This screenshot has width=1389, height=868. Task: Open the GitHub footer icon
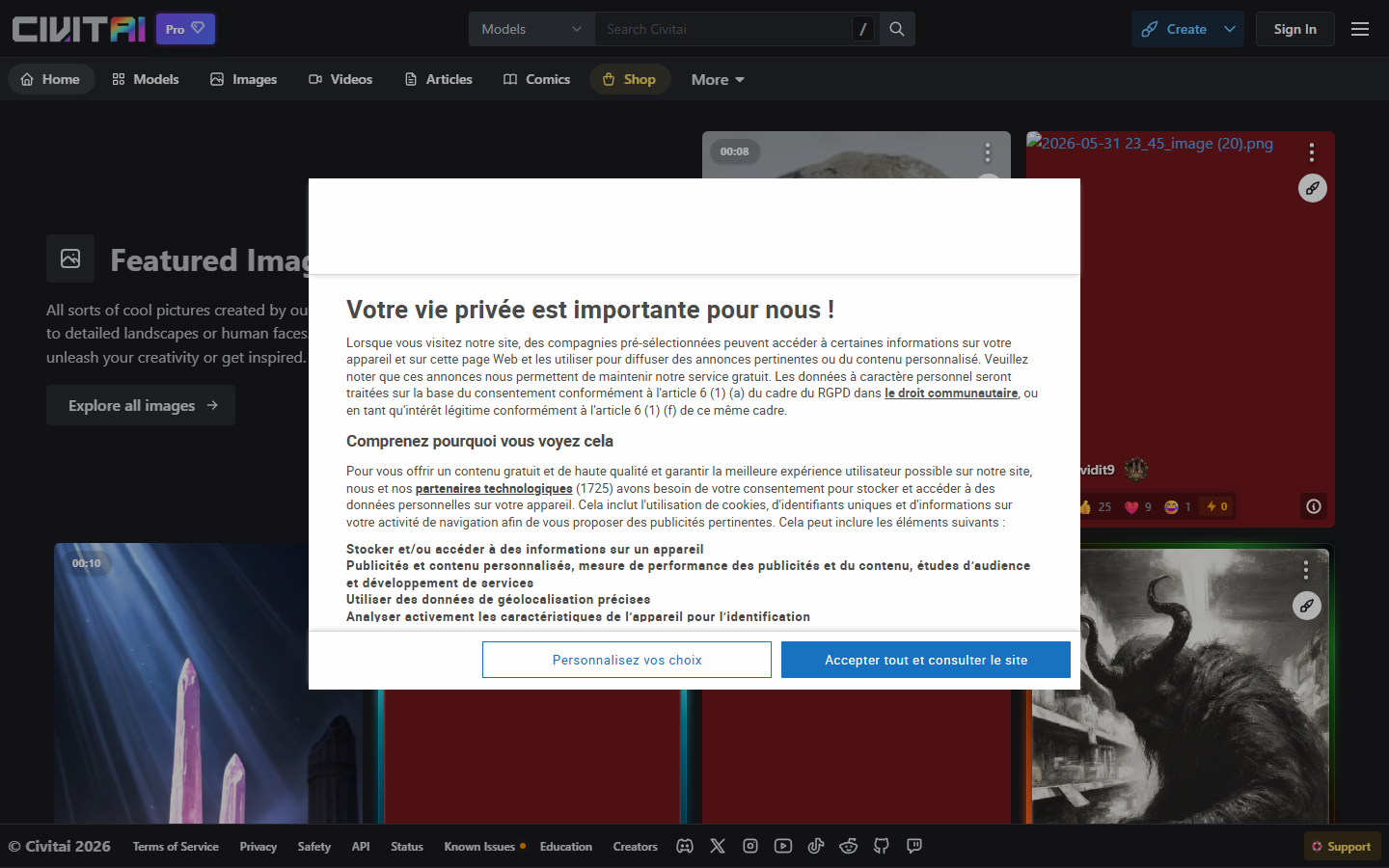(882, 846)
